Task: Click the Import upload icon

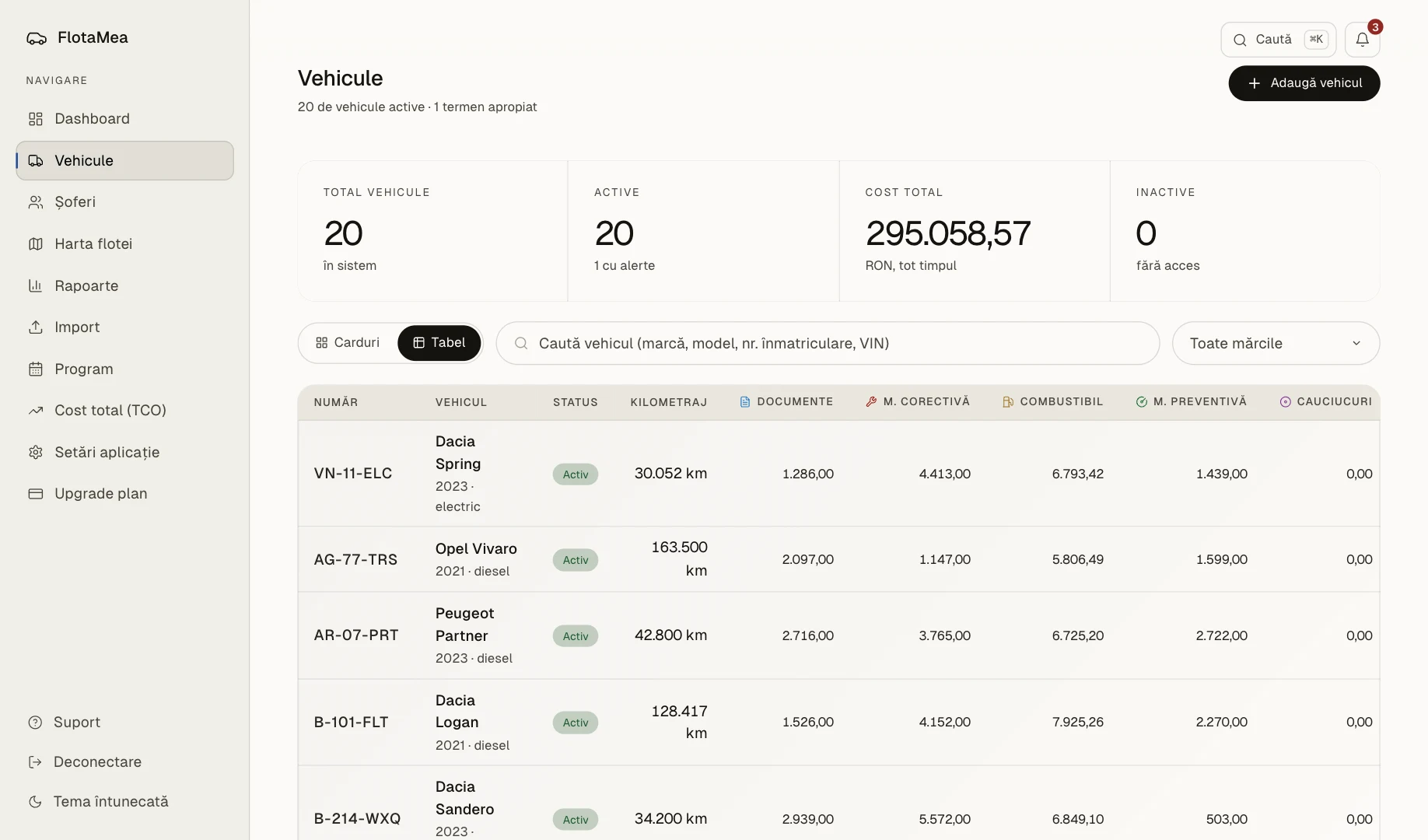Action: click(x=36, y=327)
